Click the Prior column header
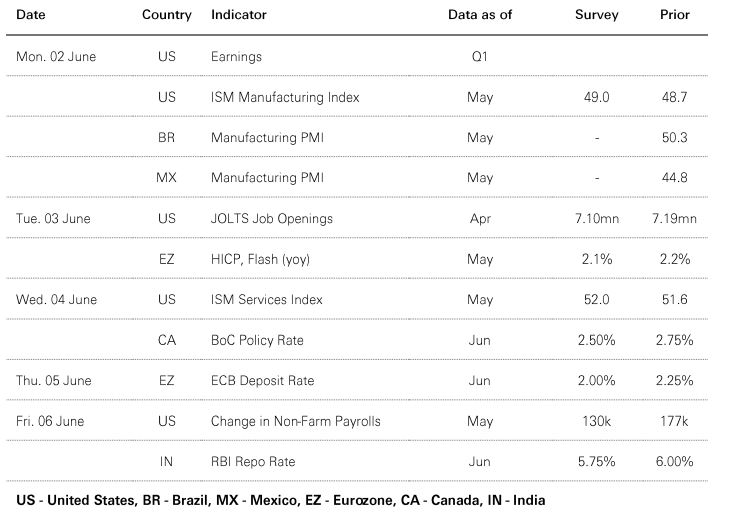Screen dimensions: 747x532 tap(675, 15)
